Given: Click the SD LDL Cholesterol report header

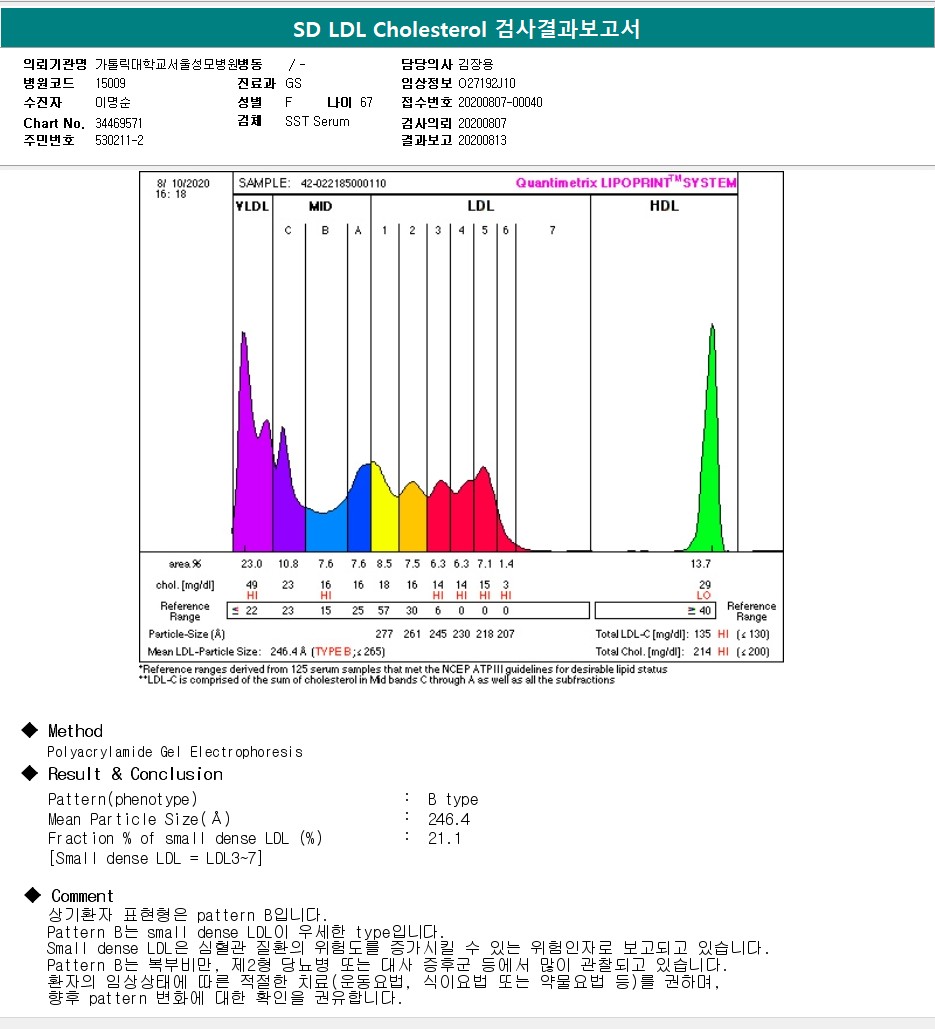Looking at the screenshot, I should pos(467,29).
